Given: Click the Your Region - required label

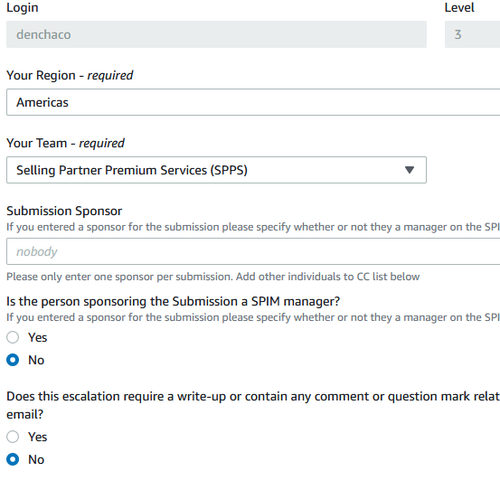Looking at the screenshot, I should coord(70,75).
